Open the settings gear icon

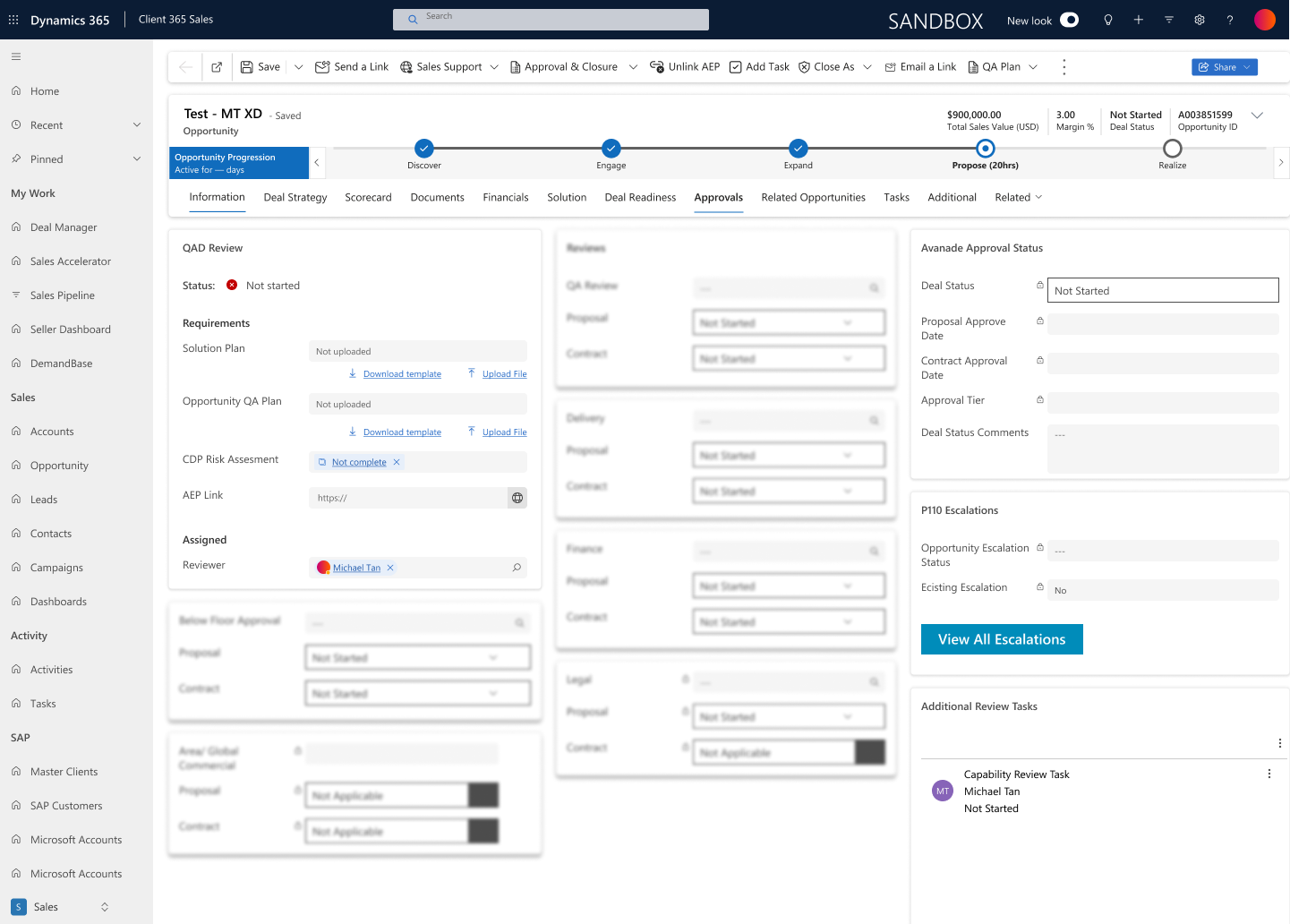pyautogui.click(x=1200, y=20)
